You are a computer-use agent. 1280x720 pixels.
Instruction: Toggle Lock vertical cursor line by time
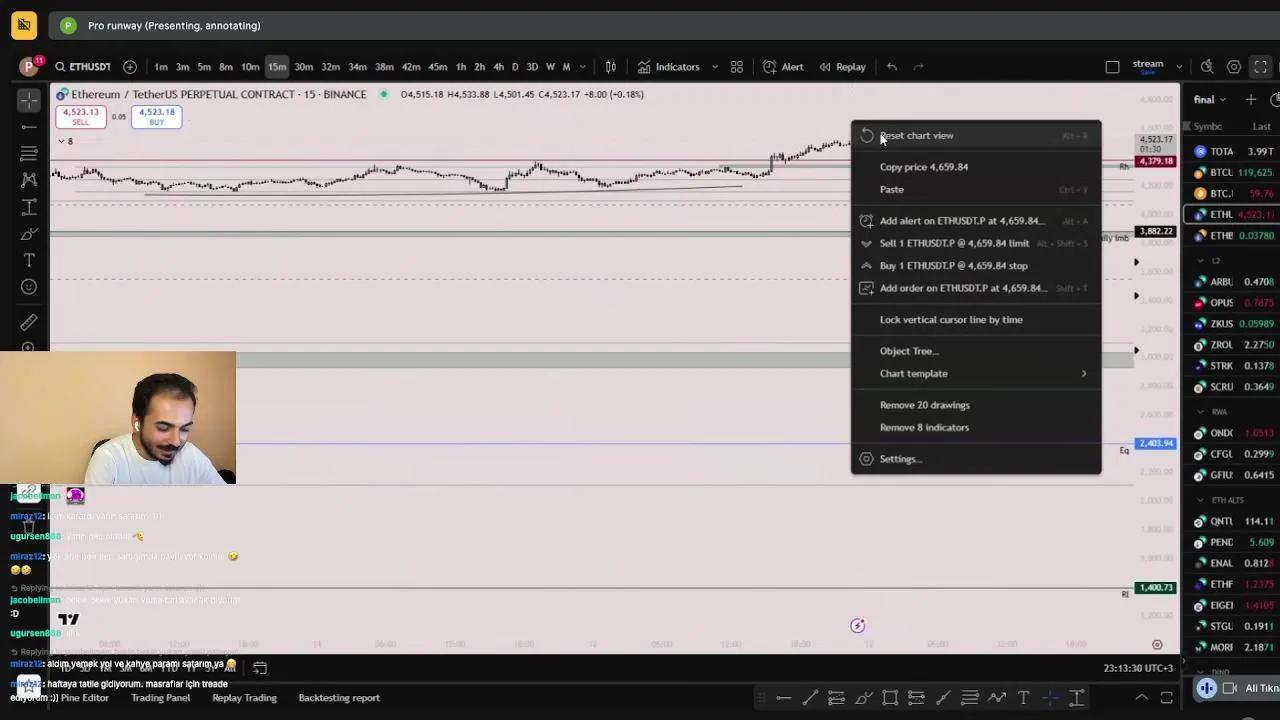(976, 320)
